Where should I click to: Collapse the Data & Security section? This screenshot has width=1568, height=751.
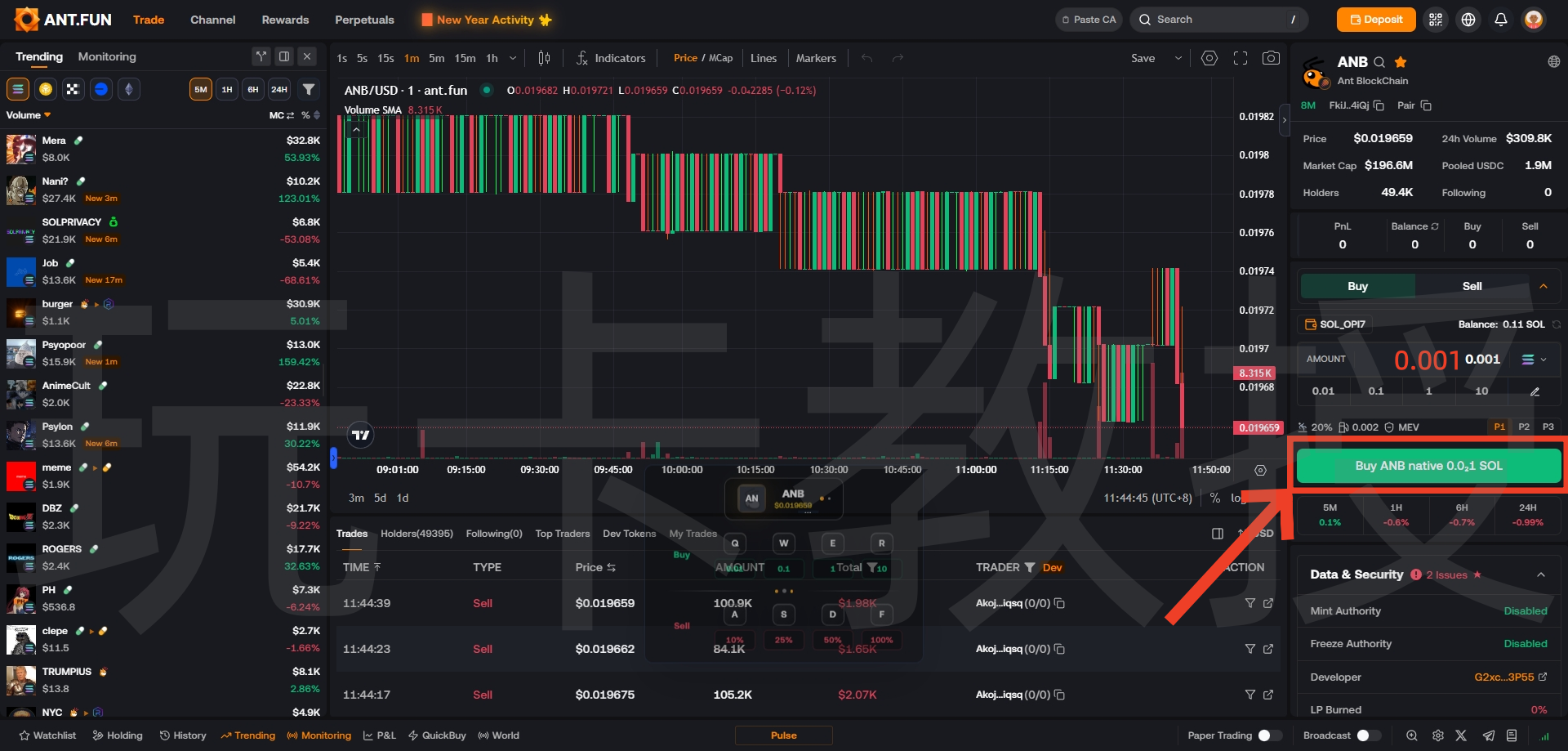(1541, 574)
